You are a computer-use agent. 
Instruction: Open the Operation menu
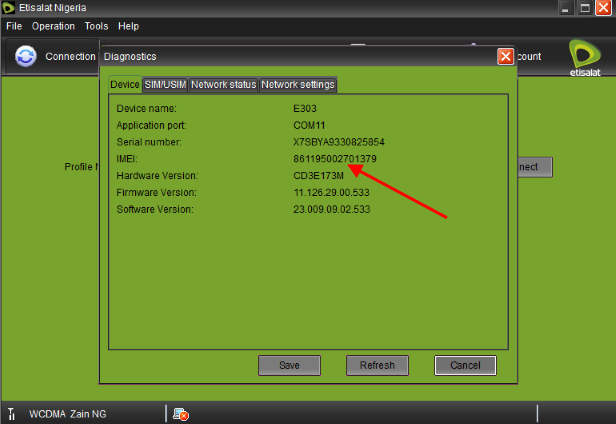[x=53, y=26]
